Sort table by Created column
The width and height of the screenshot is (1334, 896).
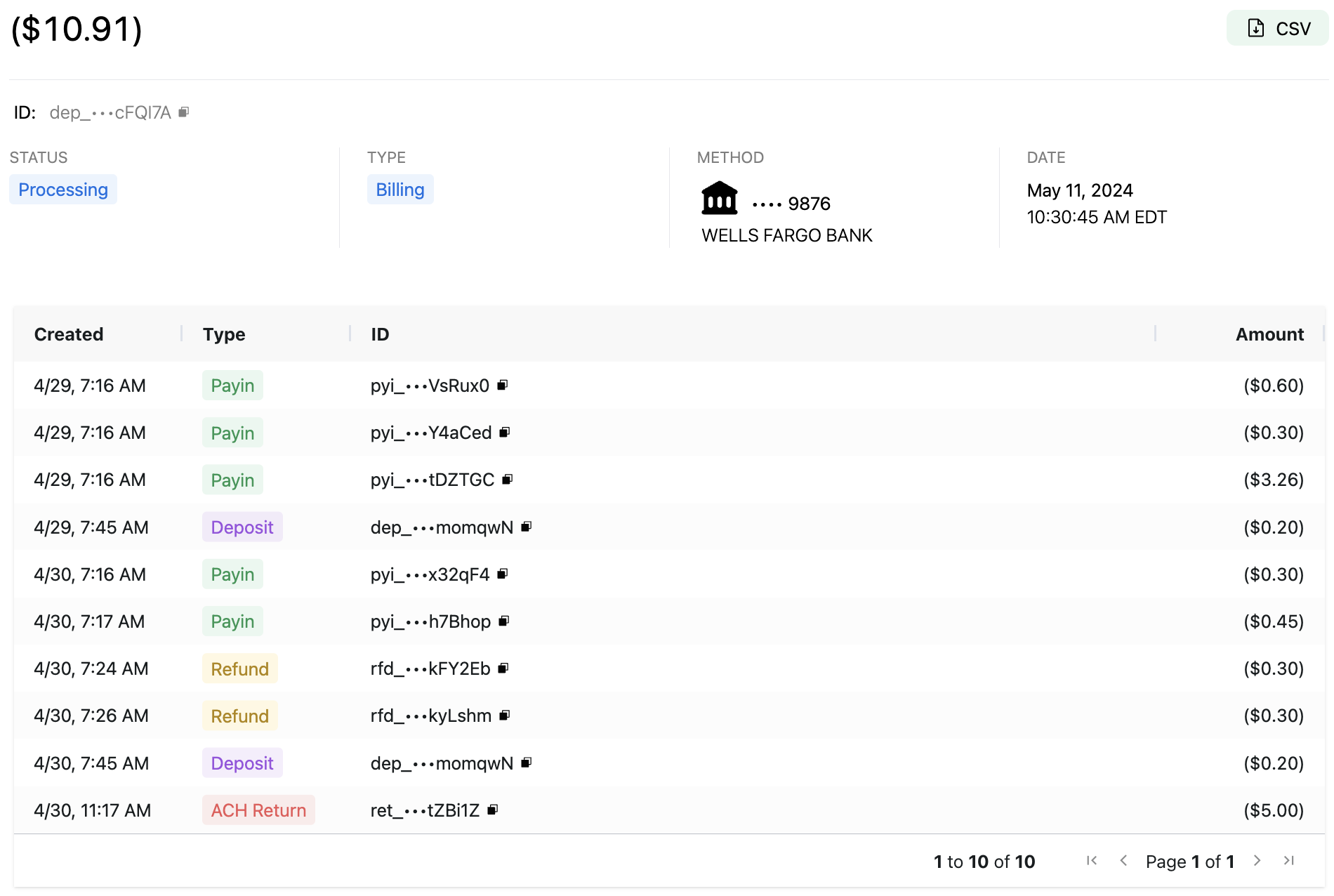(x=69, y=334)
